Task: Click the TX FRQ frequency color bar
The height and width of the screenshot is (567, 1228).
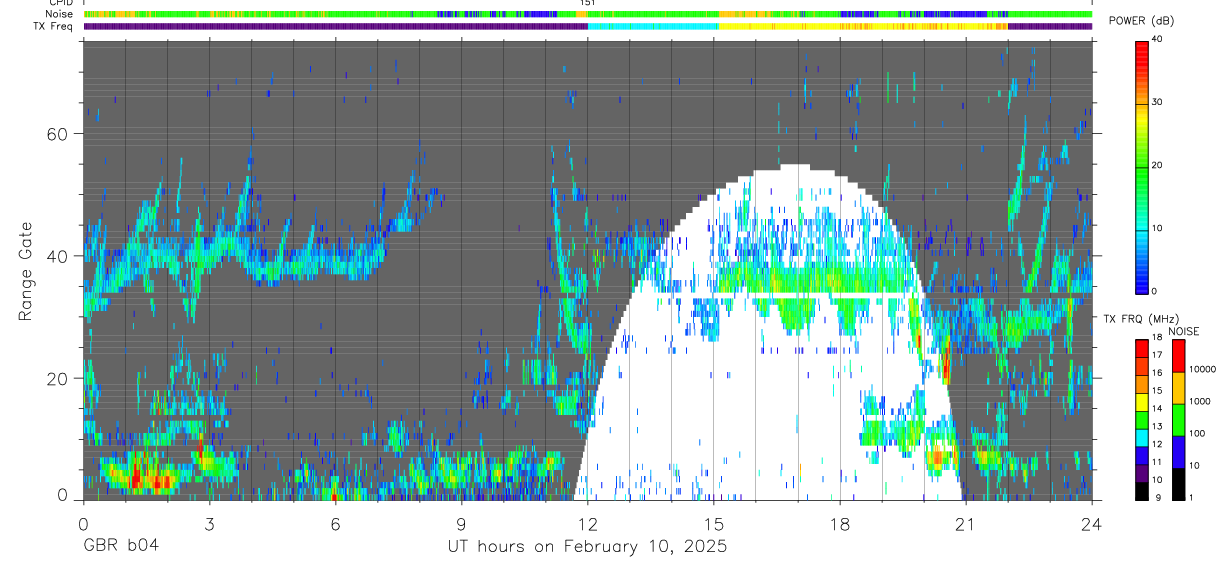Action: point(1142,419)
